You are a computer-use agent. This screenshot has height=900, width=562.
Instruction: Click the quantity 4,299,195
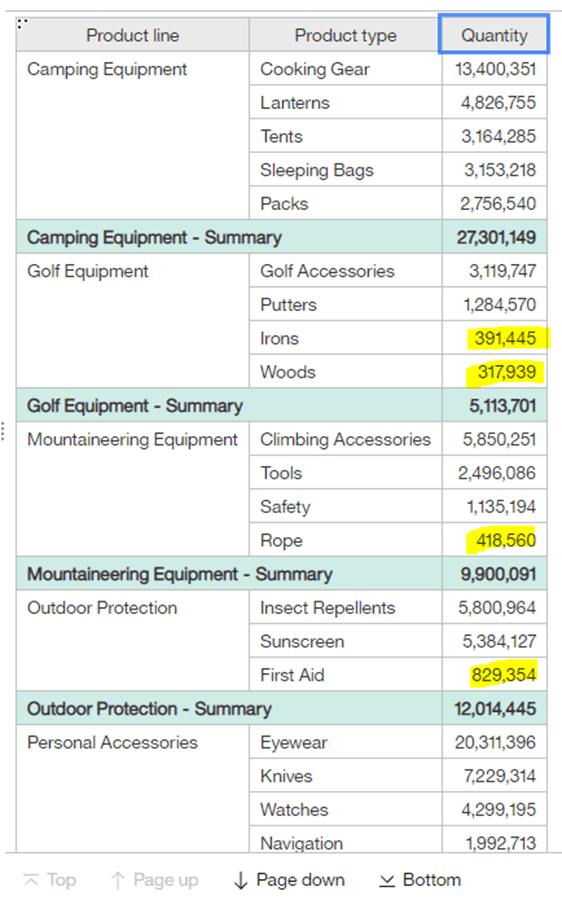tap(498, 809)
